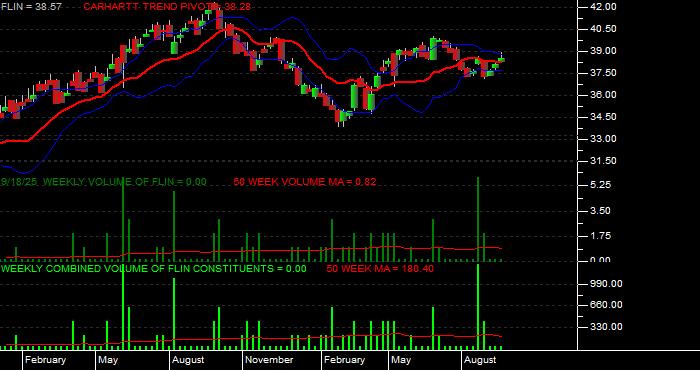Click the 37.50 price axis value

(603, 73)
